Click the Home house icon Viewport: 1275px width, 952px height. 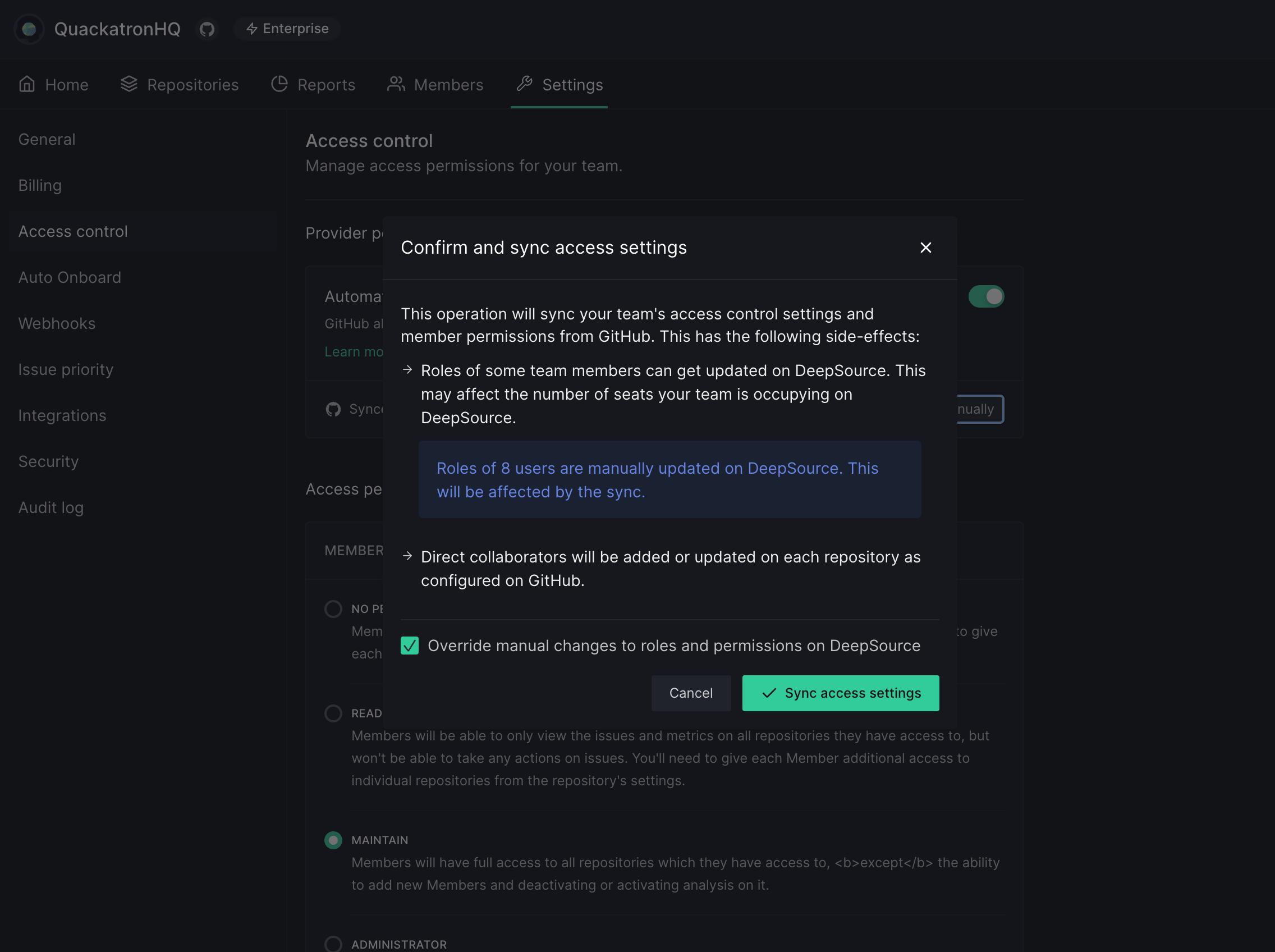pos(27,84)
